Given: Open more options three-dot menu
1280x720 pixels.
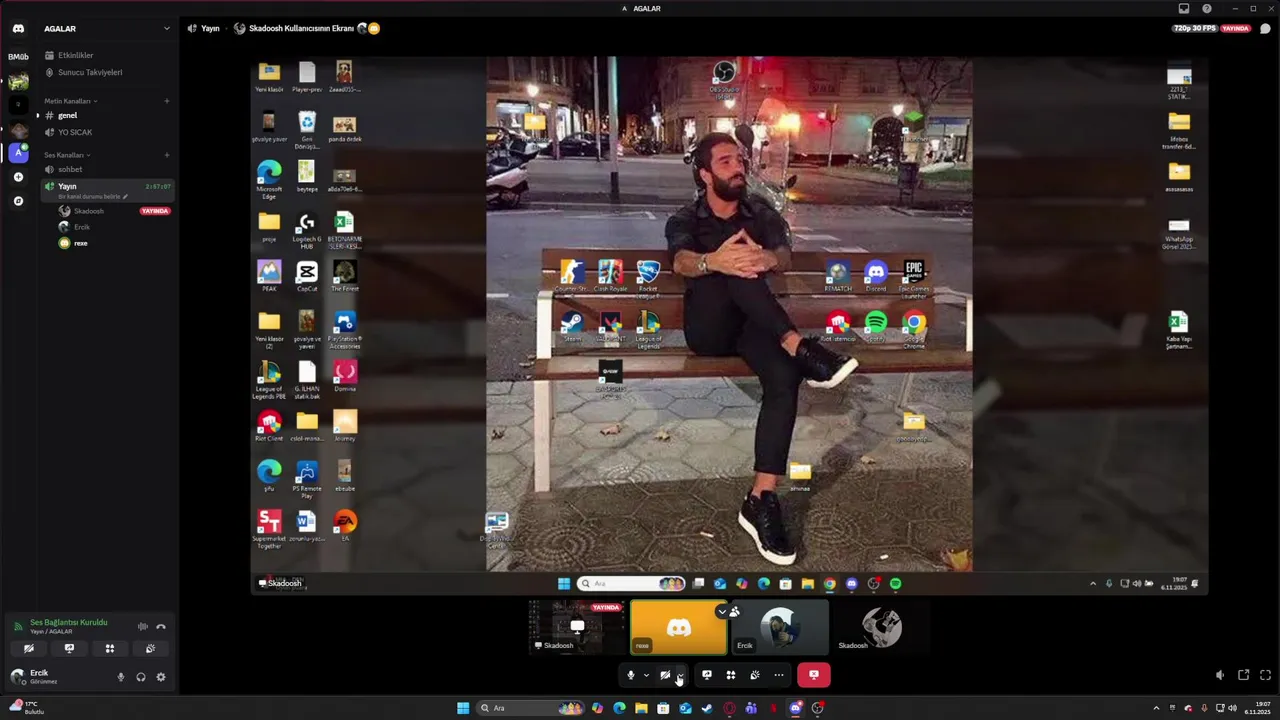Looking at the screenshot, I should tap(779, 675).
